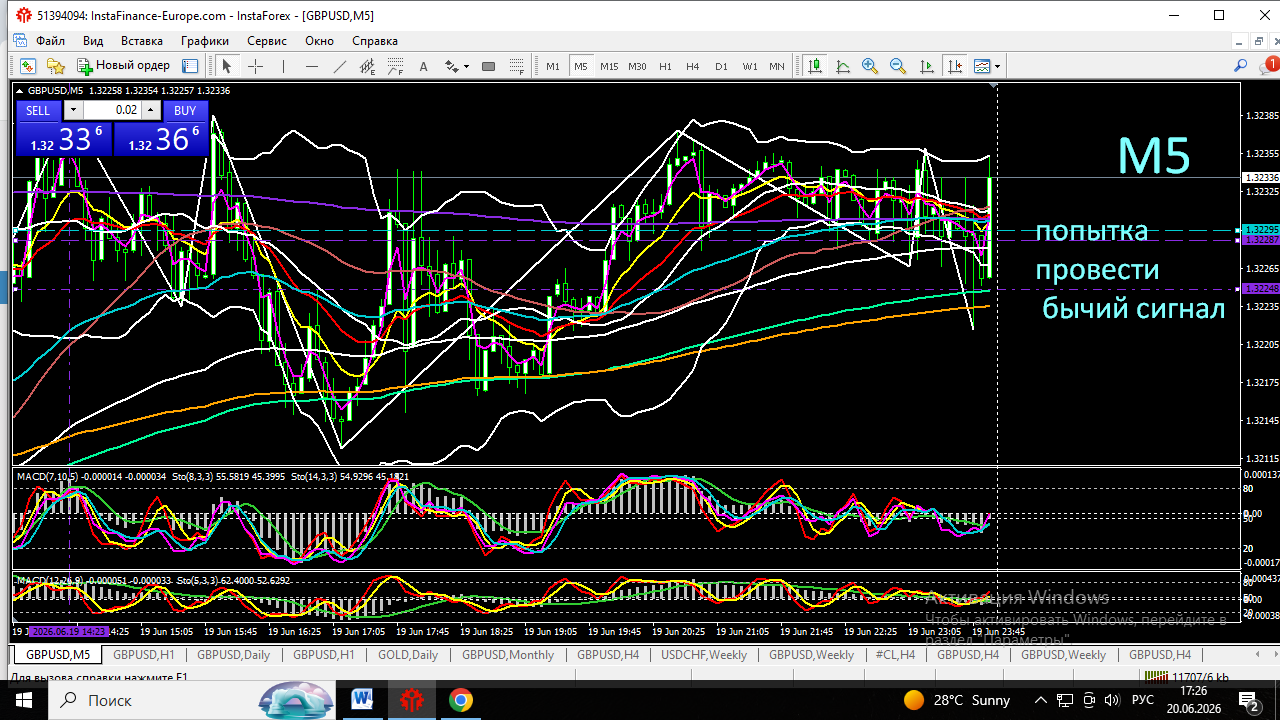1280x720 pixels.
Task: Switch to GOLD,Daily chart tab
Action: click(408, 655)
